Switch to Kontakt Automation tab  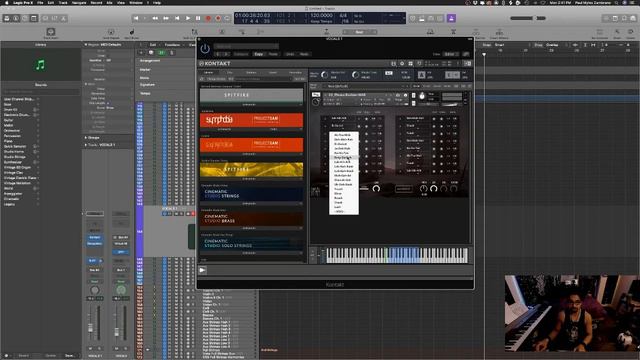click(x=295, y=72)
